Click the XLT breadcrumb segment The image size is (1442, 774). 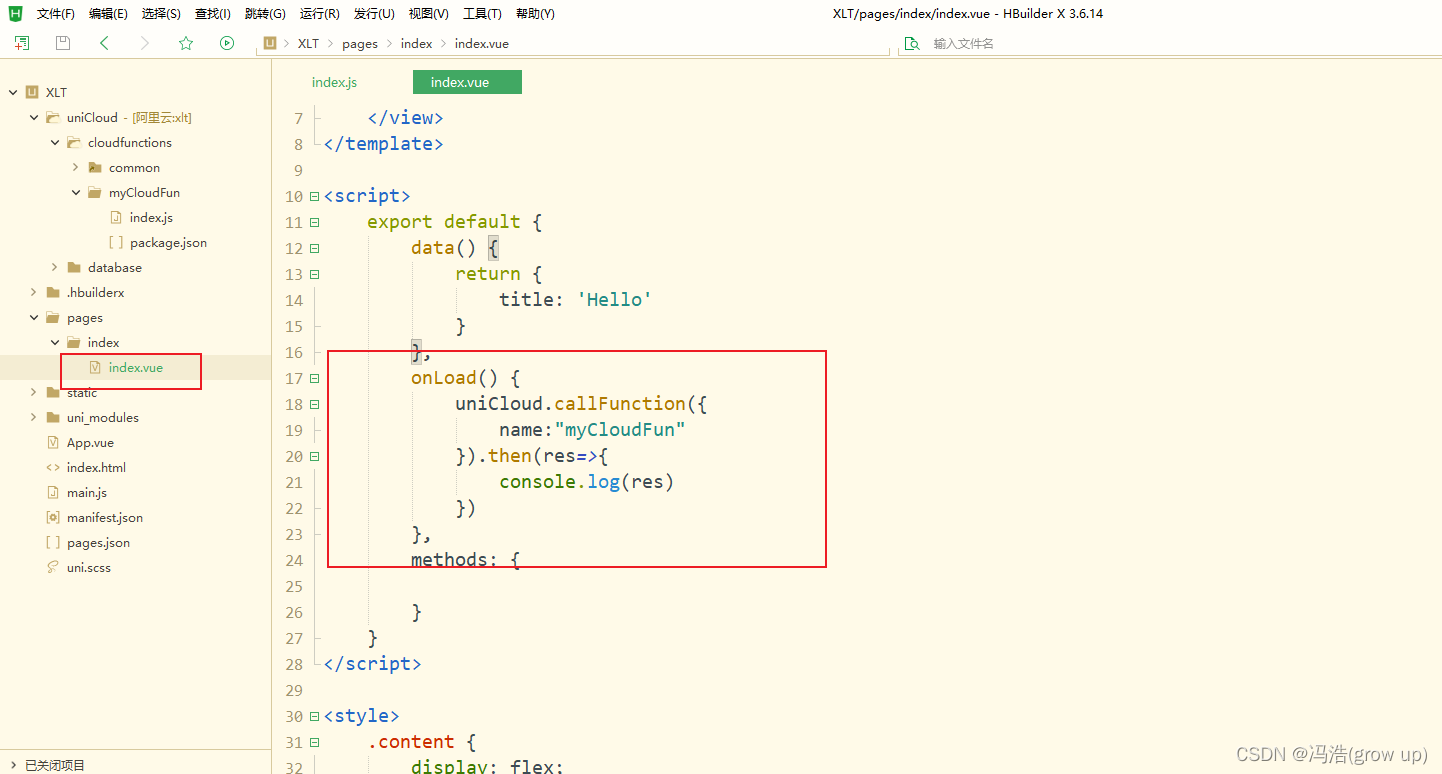pos(308,43)
